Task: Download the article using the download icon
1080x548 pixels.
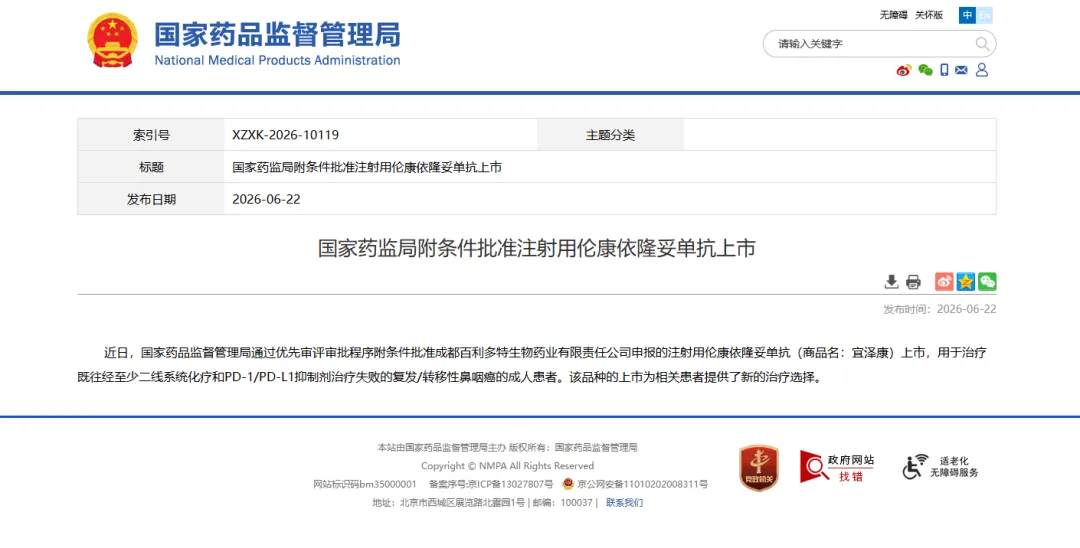Action: [891, 282]
